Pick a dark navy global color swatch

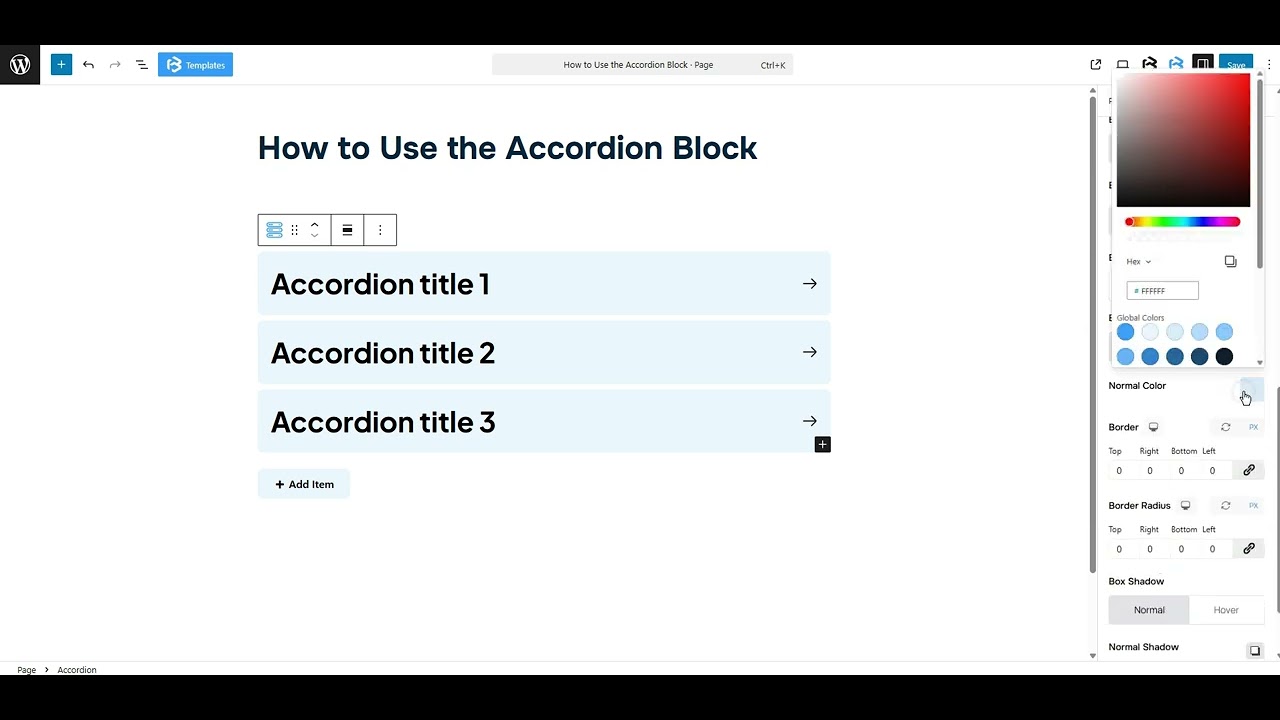1200,356
